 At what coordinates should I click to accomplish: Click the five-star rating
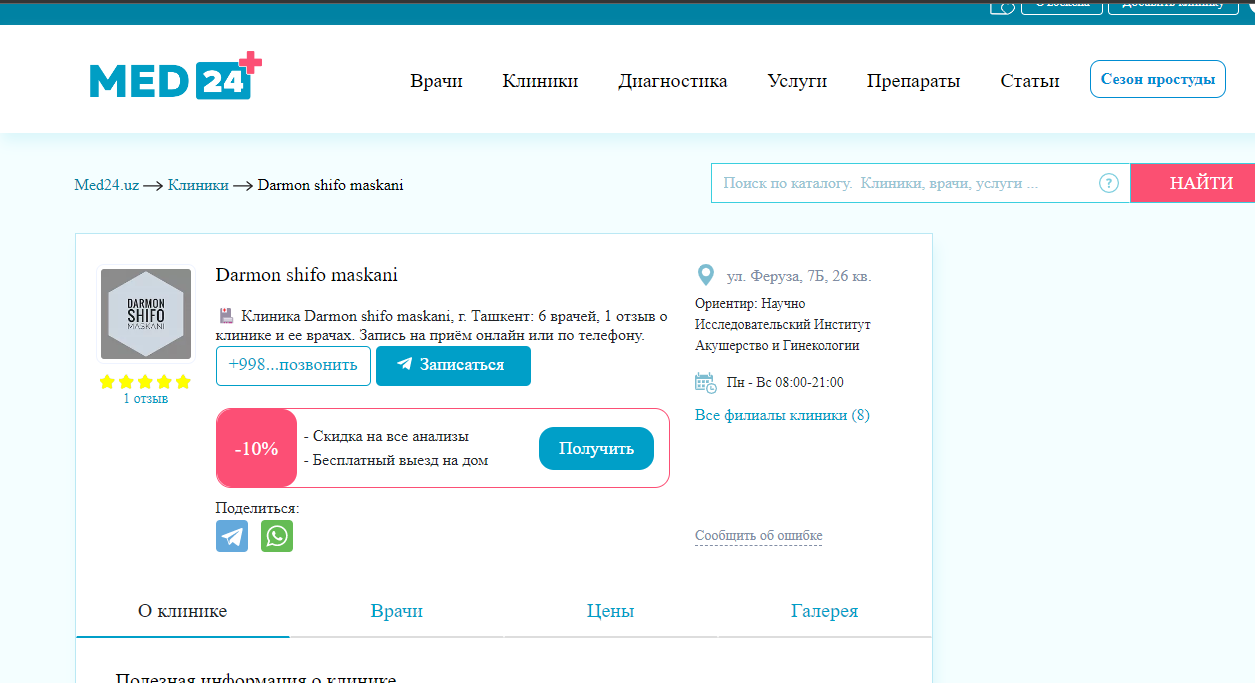[x=145, y=382]
